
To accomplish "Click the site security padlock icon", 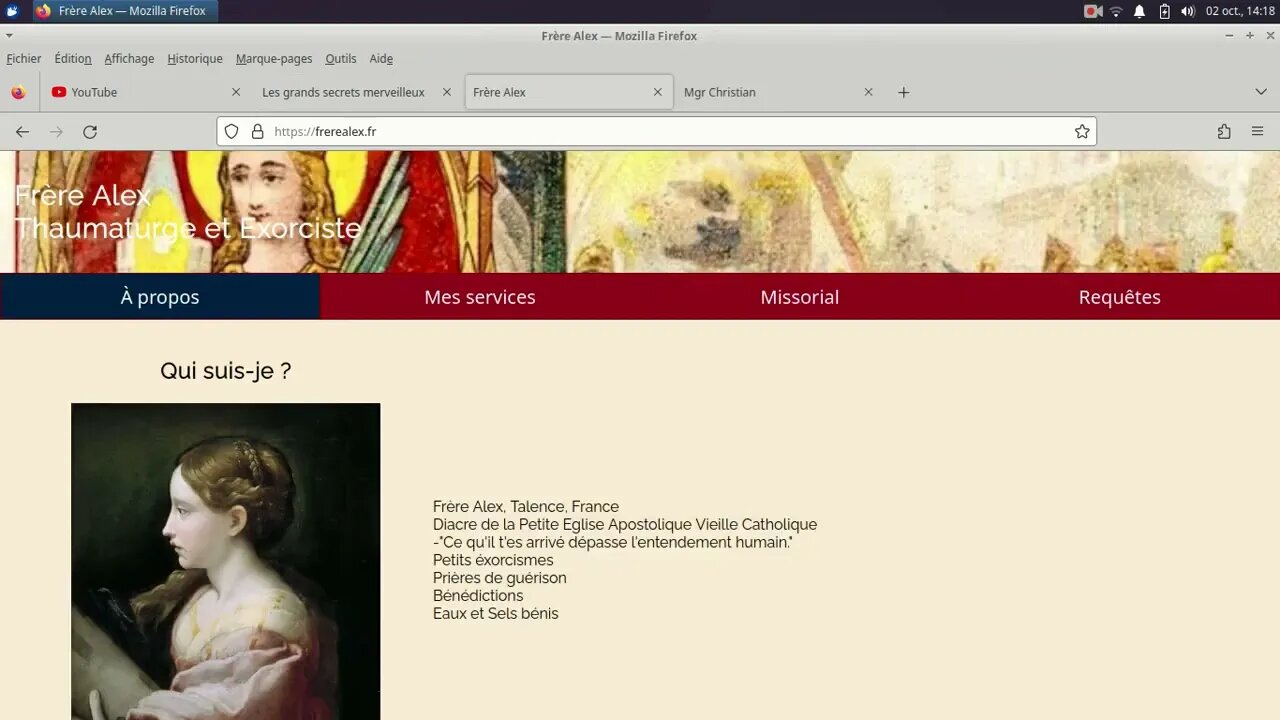I will coord(257,131).
